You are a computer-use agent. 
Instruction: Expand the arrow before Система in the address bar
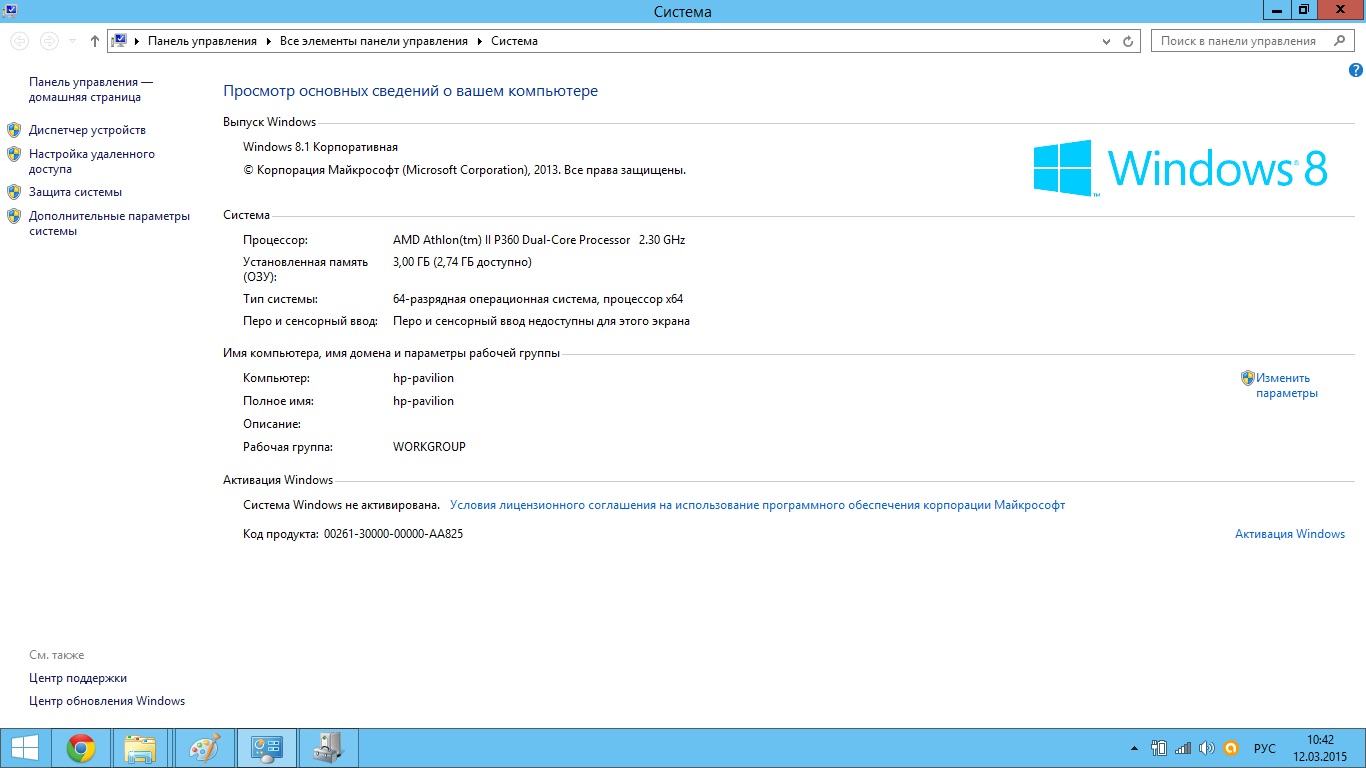click(480, 42)
